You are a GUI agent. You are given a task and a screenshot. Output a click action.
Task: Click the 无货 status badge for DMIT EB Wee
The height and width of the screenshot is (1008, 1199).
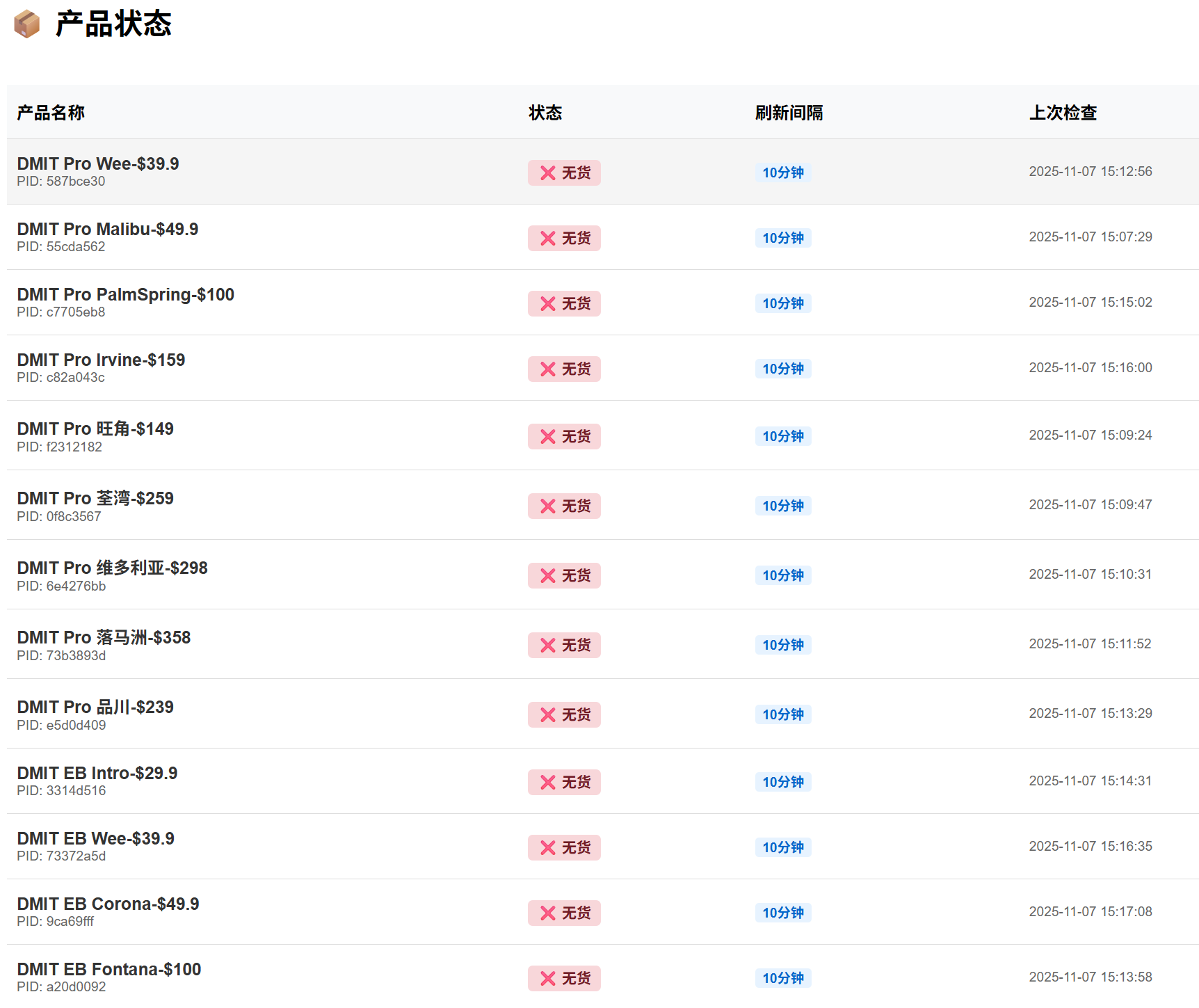(564, 848)
